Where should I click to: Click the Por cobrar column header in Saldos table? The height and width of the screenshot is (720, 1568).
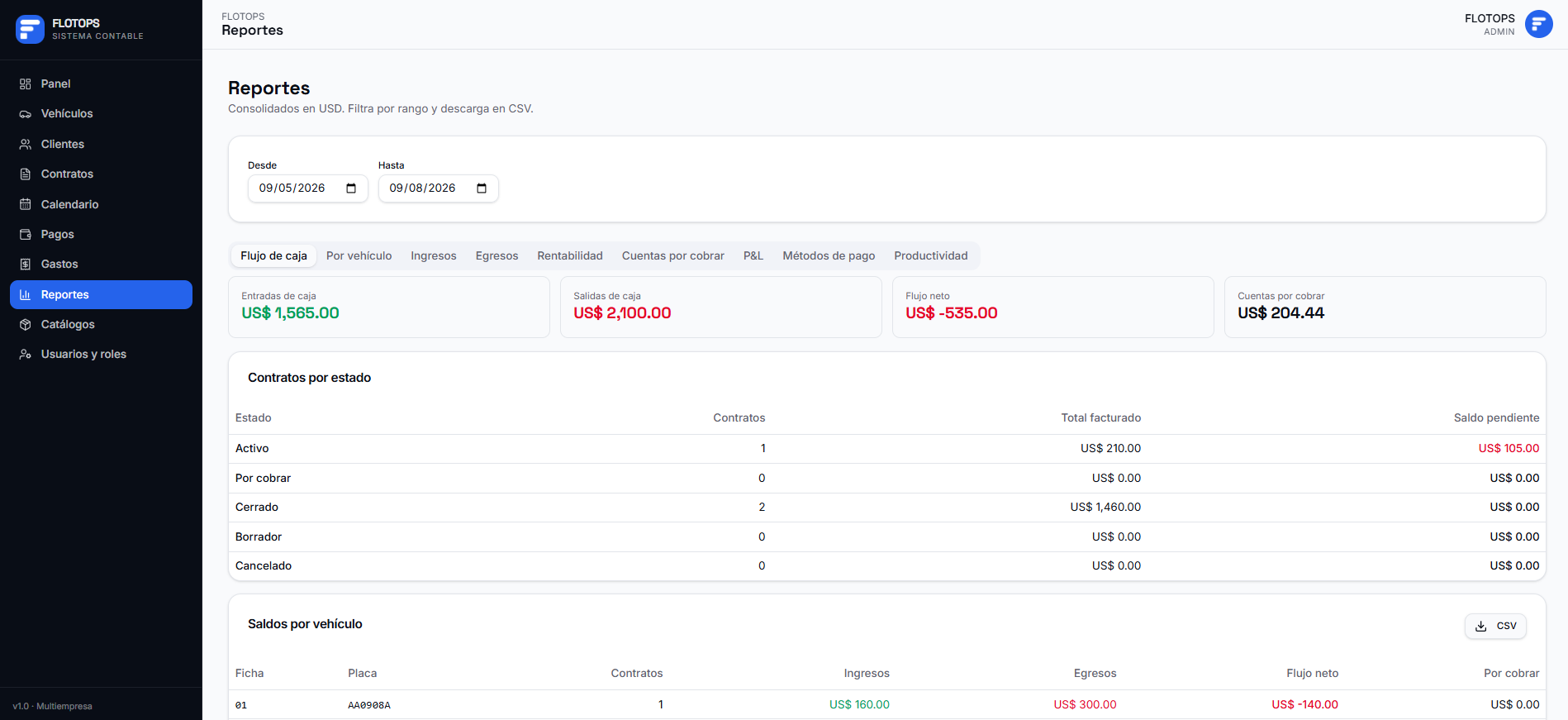click(x=1511, y=674)
